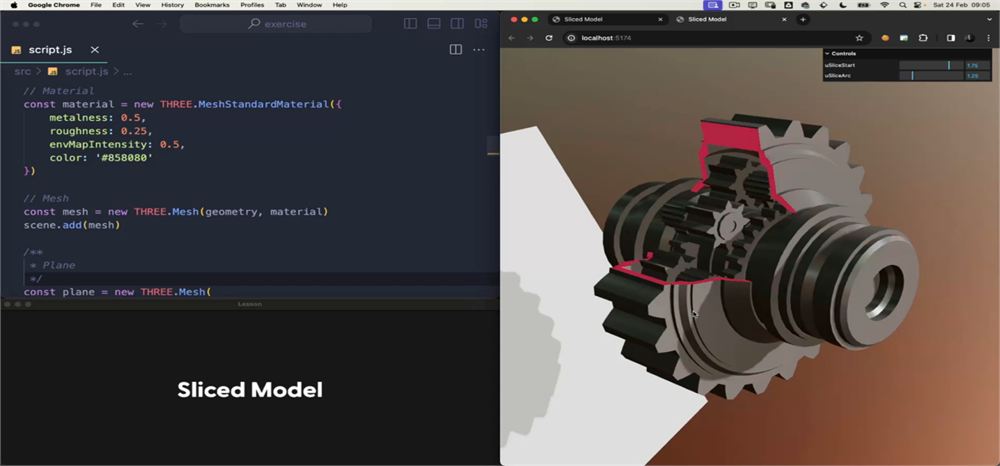Open the Bookmarks menu

click(x=212, y=4)
